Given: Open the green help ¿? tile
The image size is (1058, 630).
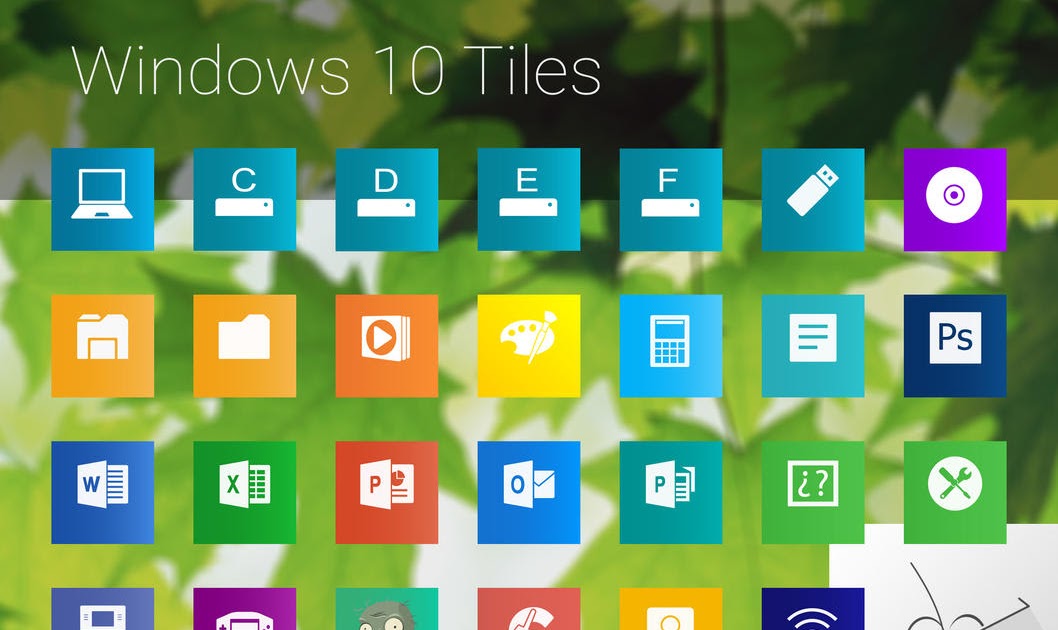Looking at the screenshot, I should pyautogui.click(x=813, y=492).
